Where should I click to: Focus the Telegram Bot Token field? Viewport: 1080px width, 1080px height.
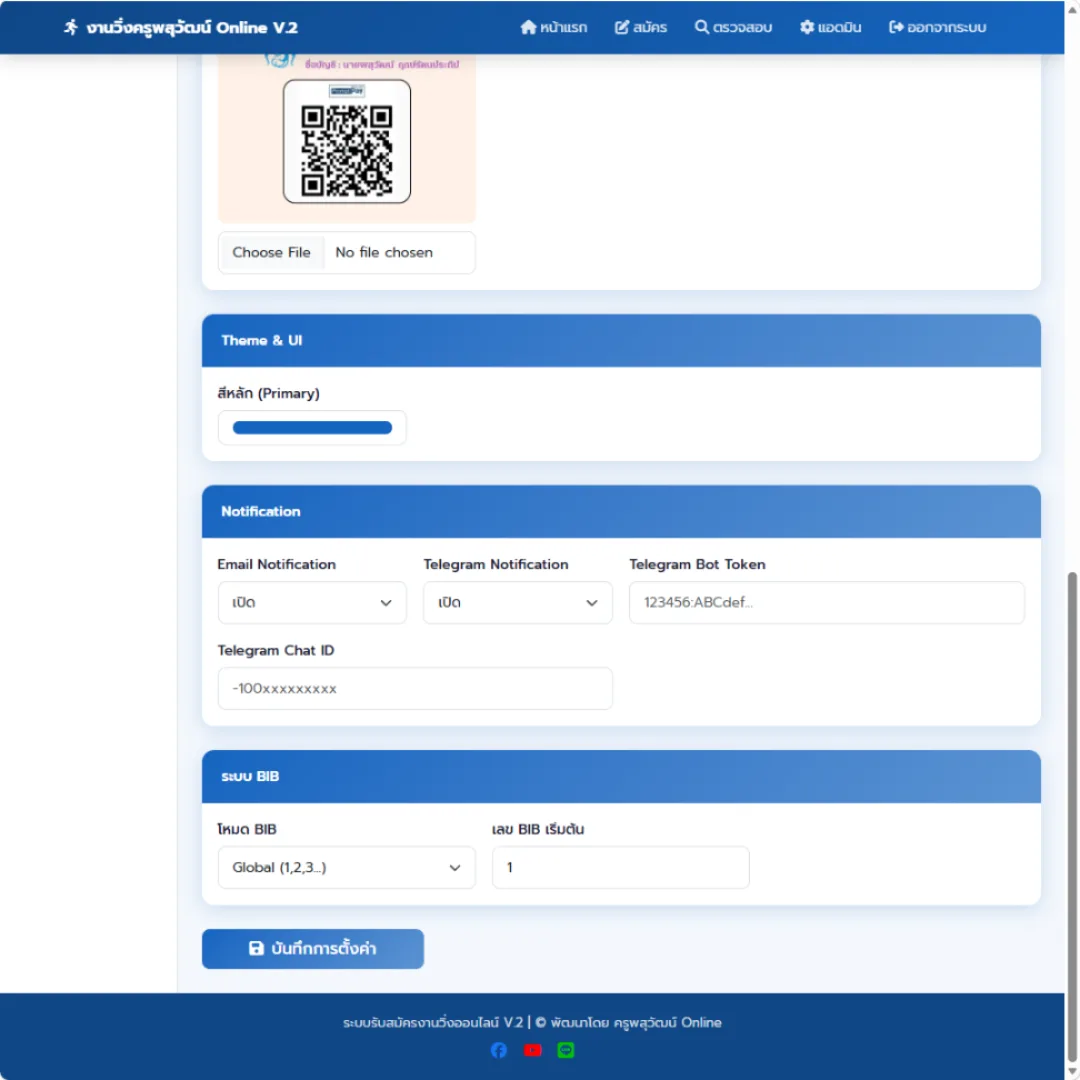827,603
